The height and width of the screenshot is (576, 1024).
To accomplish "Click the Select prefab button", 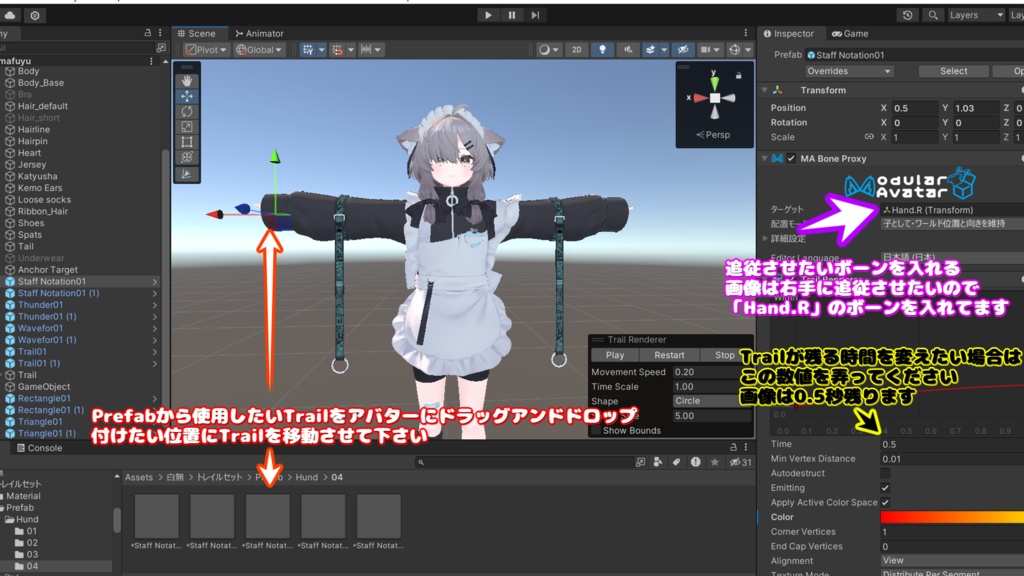I will pos(953,71).
